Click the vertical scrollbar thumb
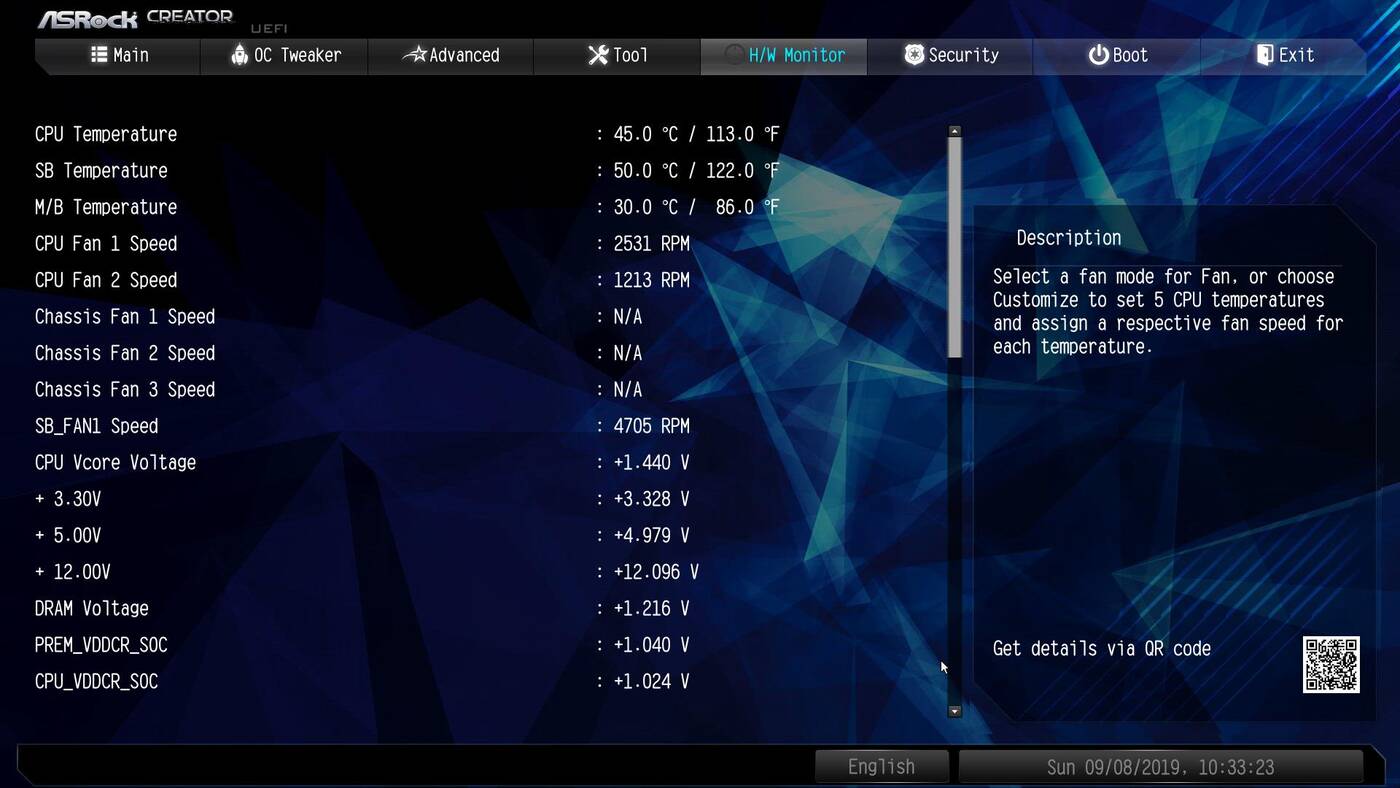The width and height of the screenshot is (1400, 788). click(954, 245)
